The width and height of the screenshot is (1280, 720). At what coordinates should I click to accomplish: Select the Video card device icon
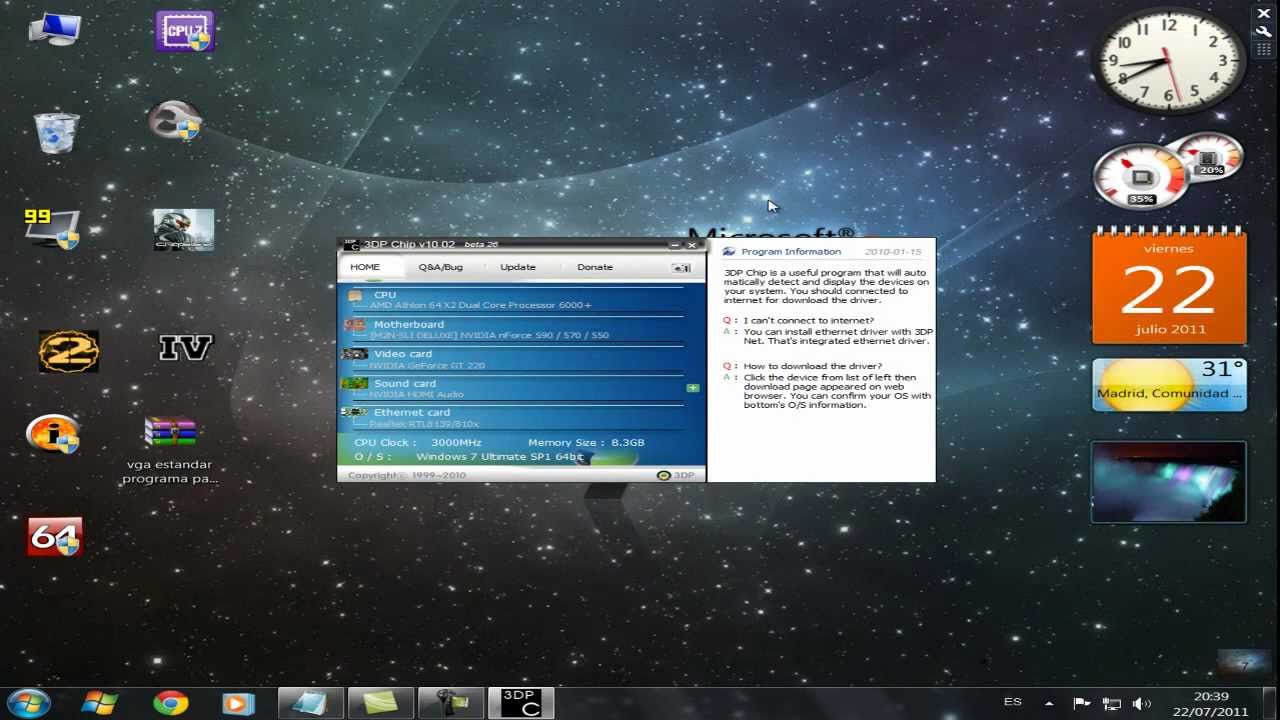[354, 354]
